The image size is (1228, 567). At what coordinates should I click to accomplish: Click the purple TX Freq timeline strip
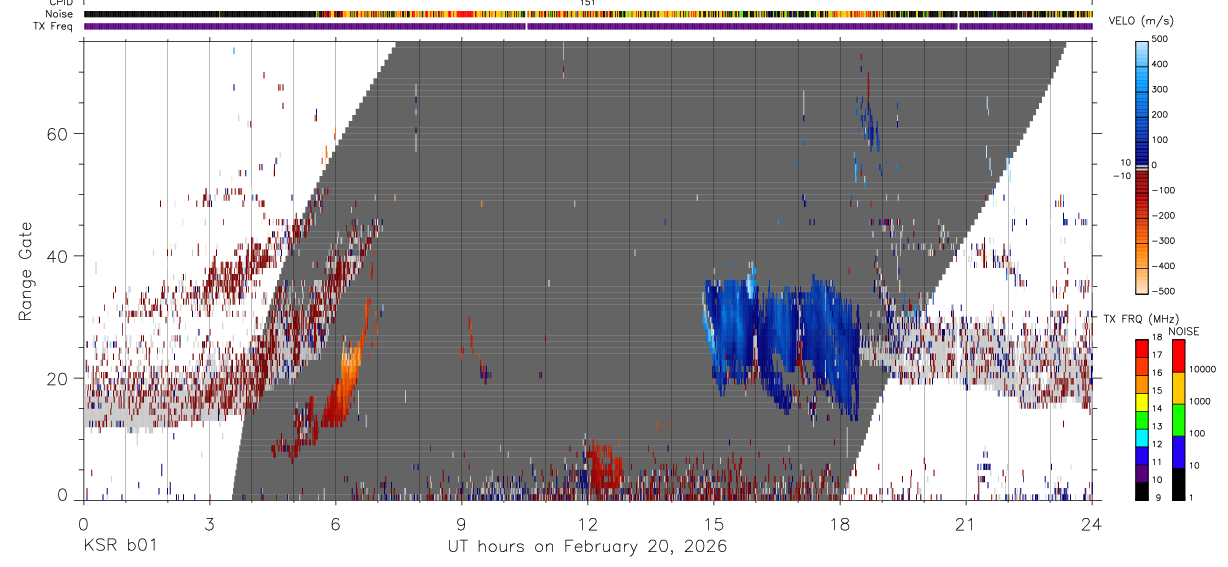(588, 26)
